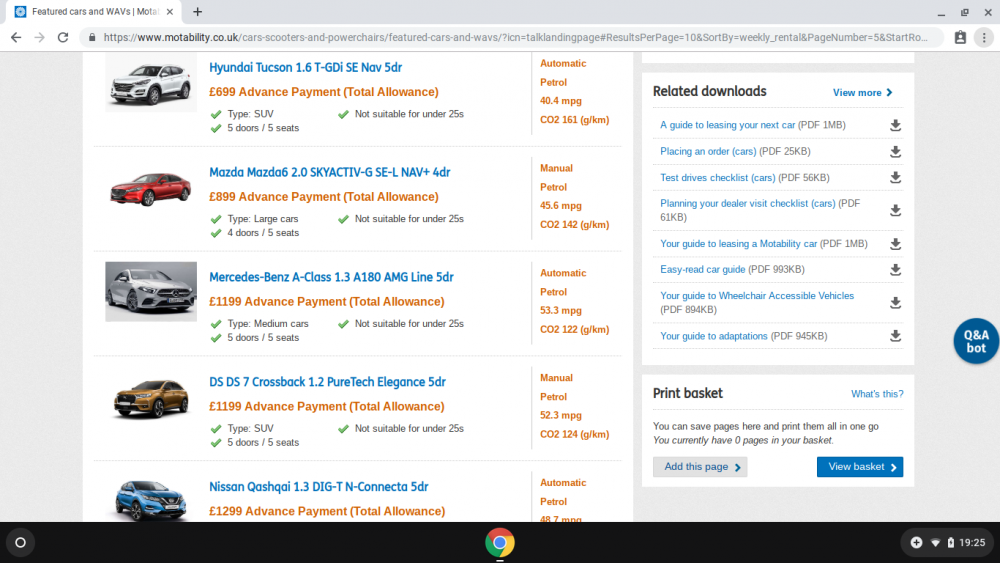
Task: Click 'CO2 142 (g/km)' value
Action: point(574,225)
